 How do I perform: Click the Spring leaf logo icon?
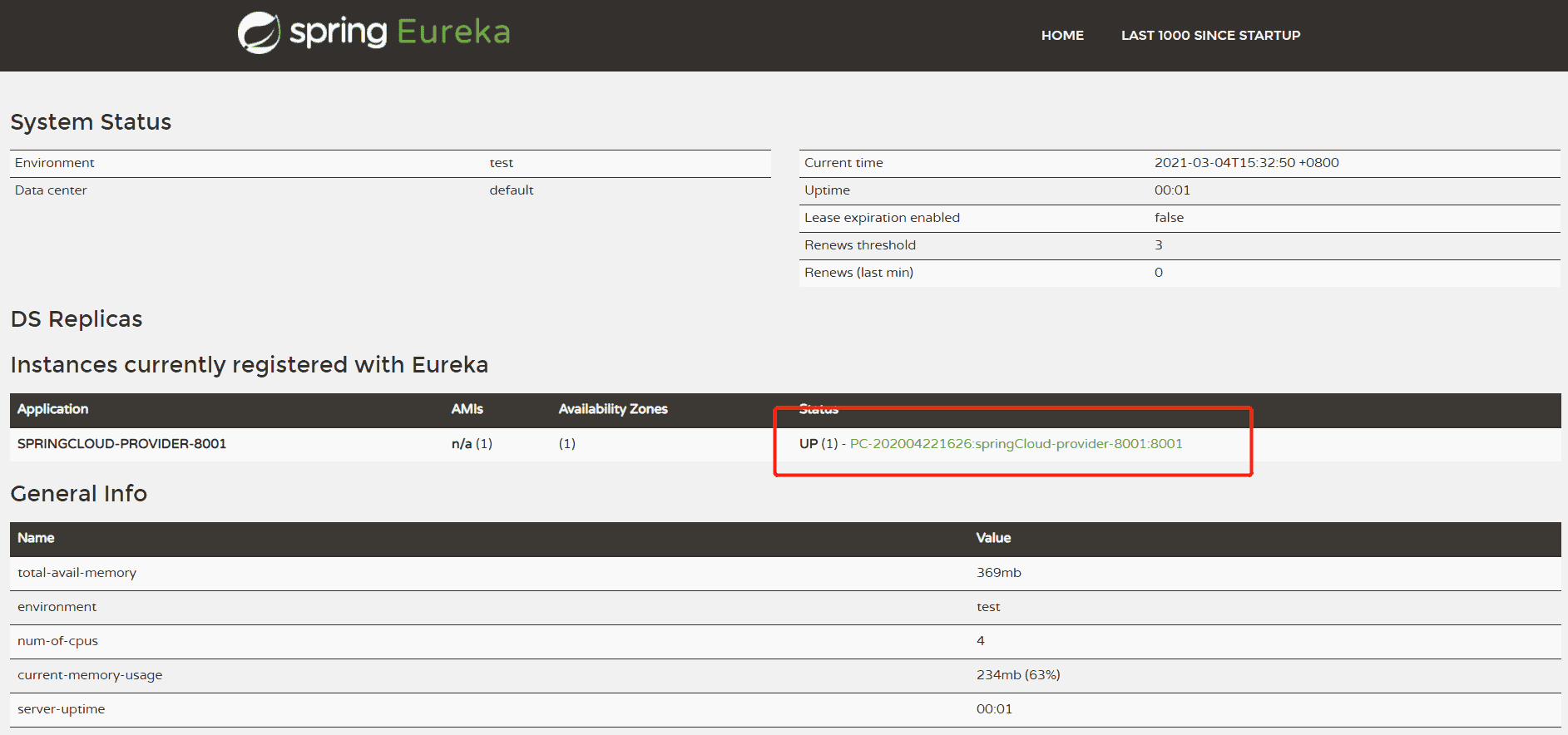[259, 32]
